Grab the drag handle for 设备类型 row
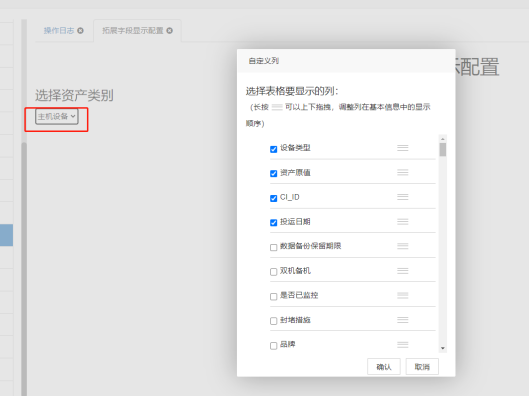This screenshot has width=530, height=397. pos(403,148)
